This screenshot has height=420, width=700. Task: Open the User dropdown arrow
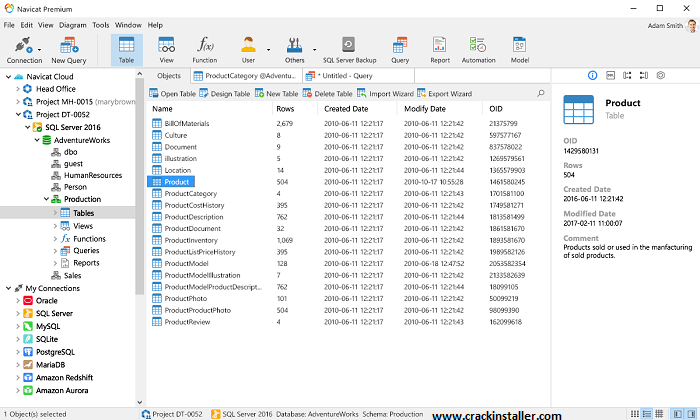[x=268, y=50]
